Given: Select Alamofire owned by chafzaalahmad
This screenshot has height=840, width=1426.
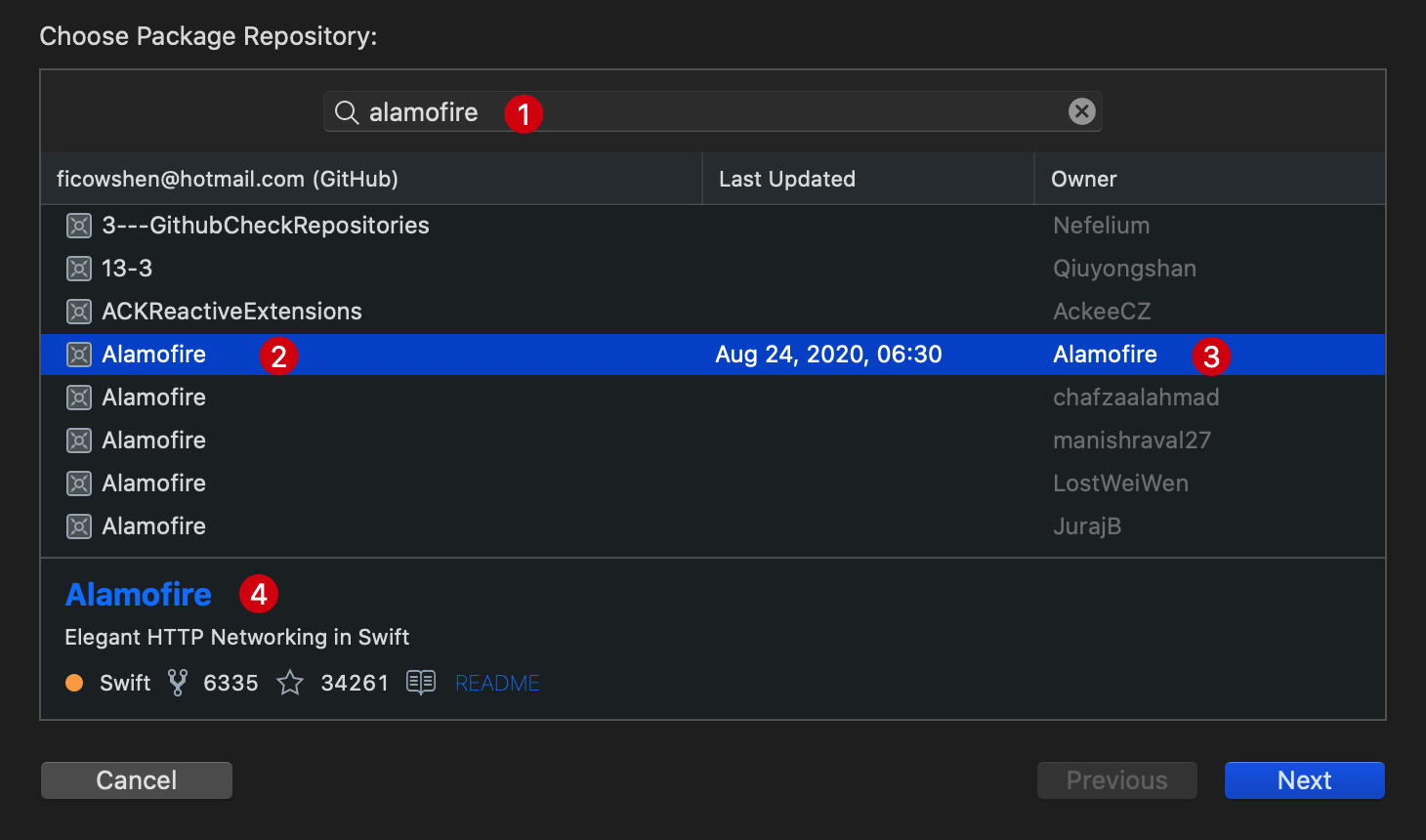Looking at the screenshot, I should coord(713,398).
